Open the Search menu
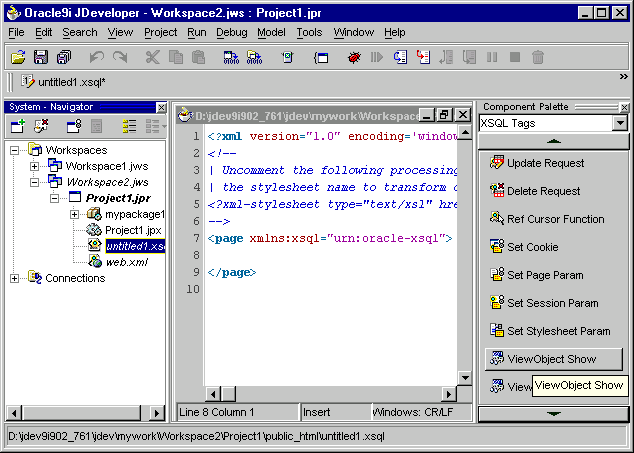 (x=80, y=32)
